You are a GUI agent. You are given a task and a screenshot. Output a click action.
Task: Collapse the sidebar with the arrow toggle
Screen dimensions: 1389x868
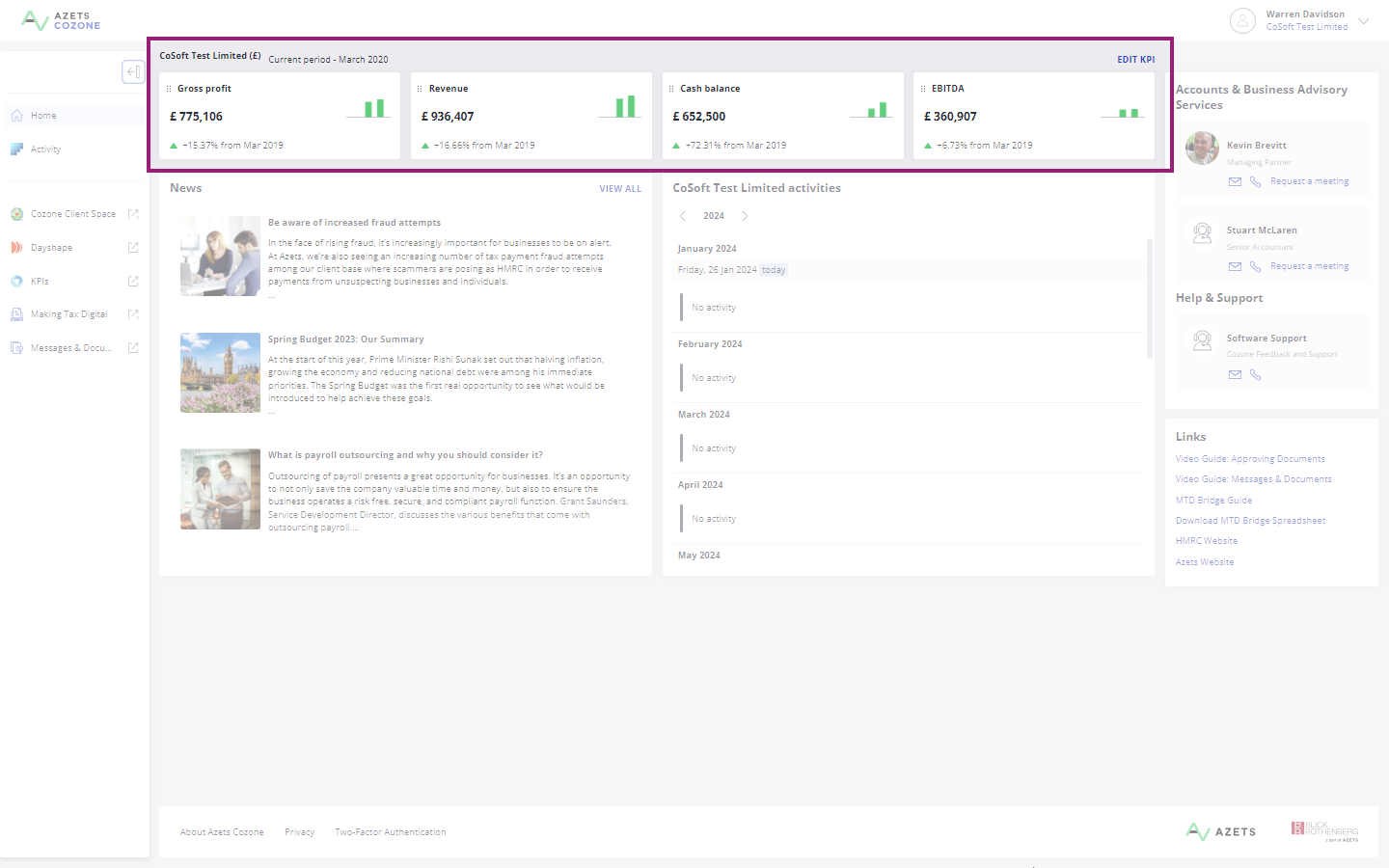133,71
